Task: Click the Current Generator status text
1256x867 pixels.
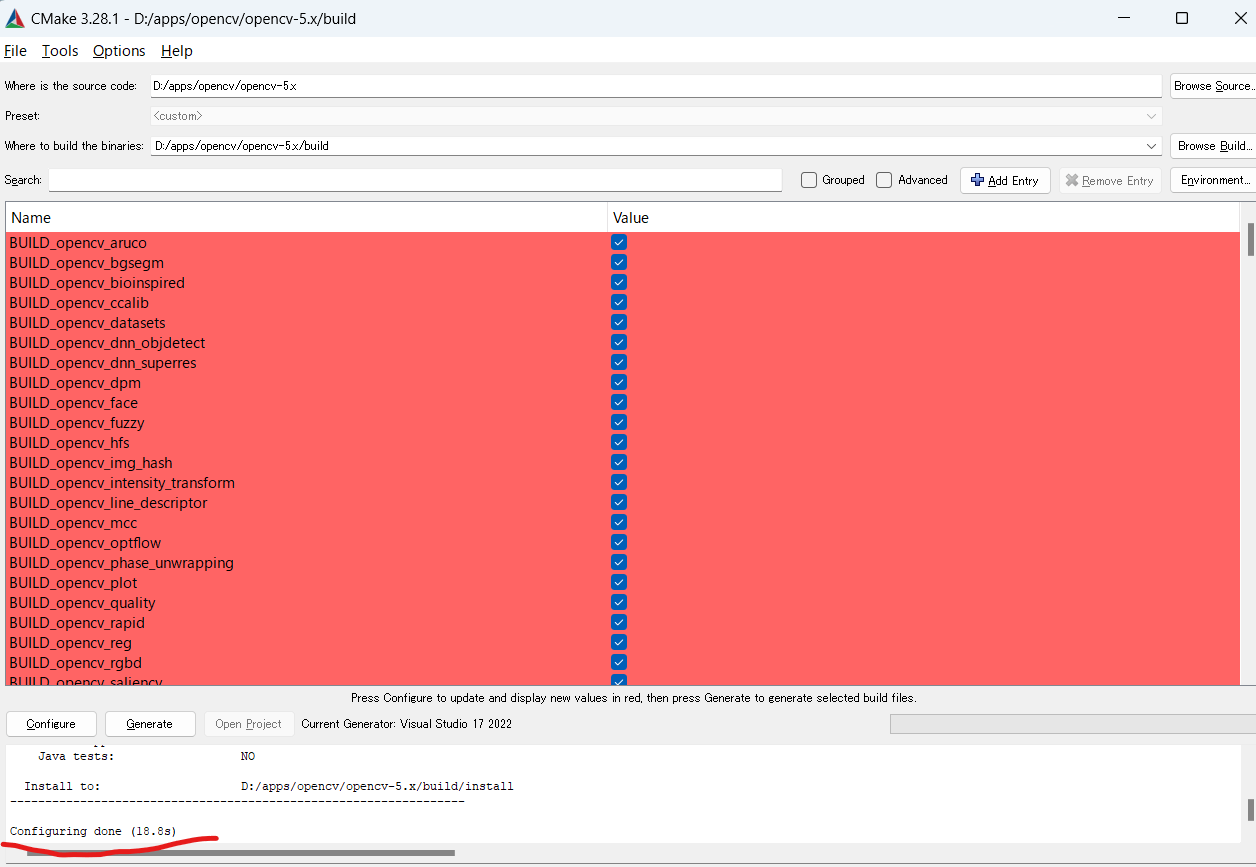Action: [406, 724]
